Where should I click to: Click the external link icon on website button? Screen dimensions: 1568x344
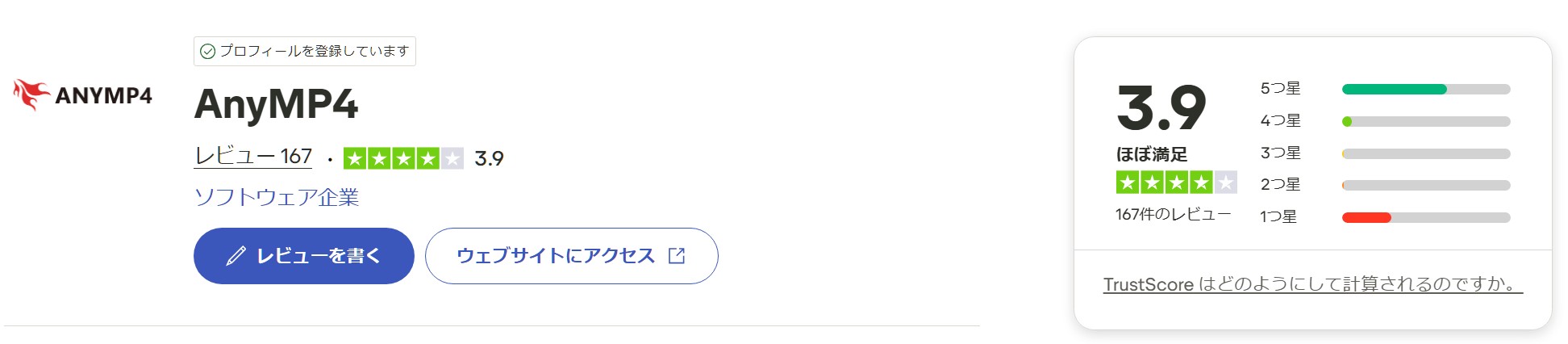(677, 256)
